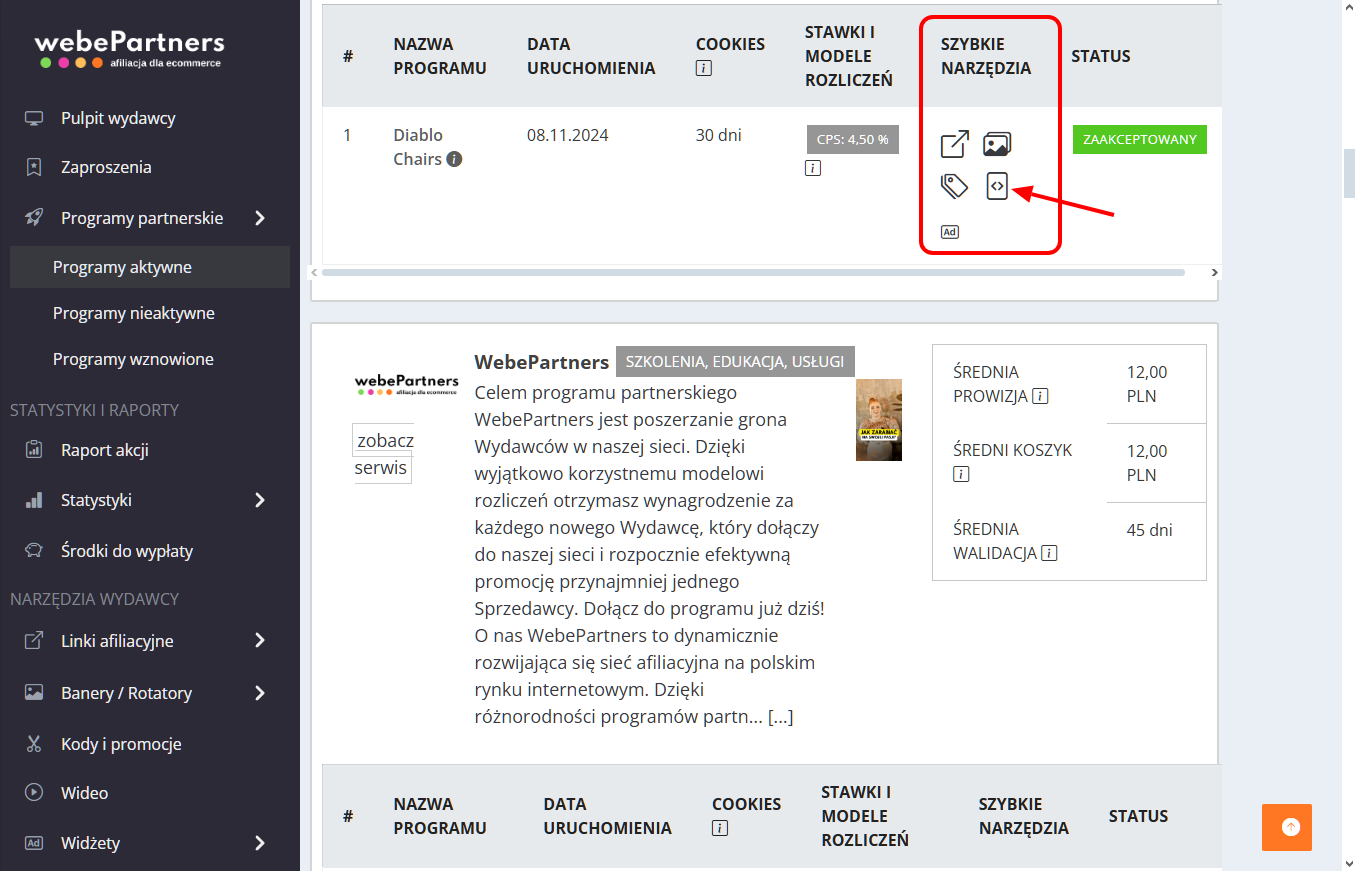Open code snippet tool for Diablo Chairs
Viewport: 1357px width, 871px height.
pos(997,186)
